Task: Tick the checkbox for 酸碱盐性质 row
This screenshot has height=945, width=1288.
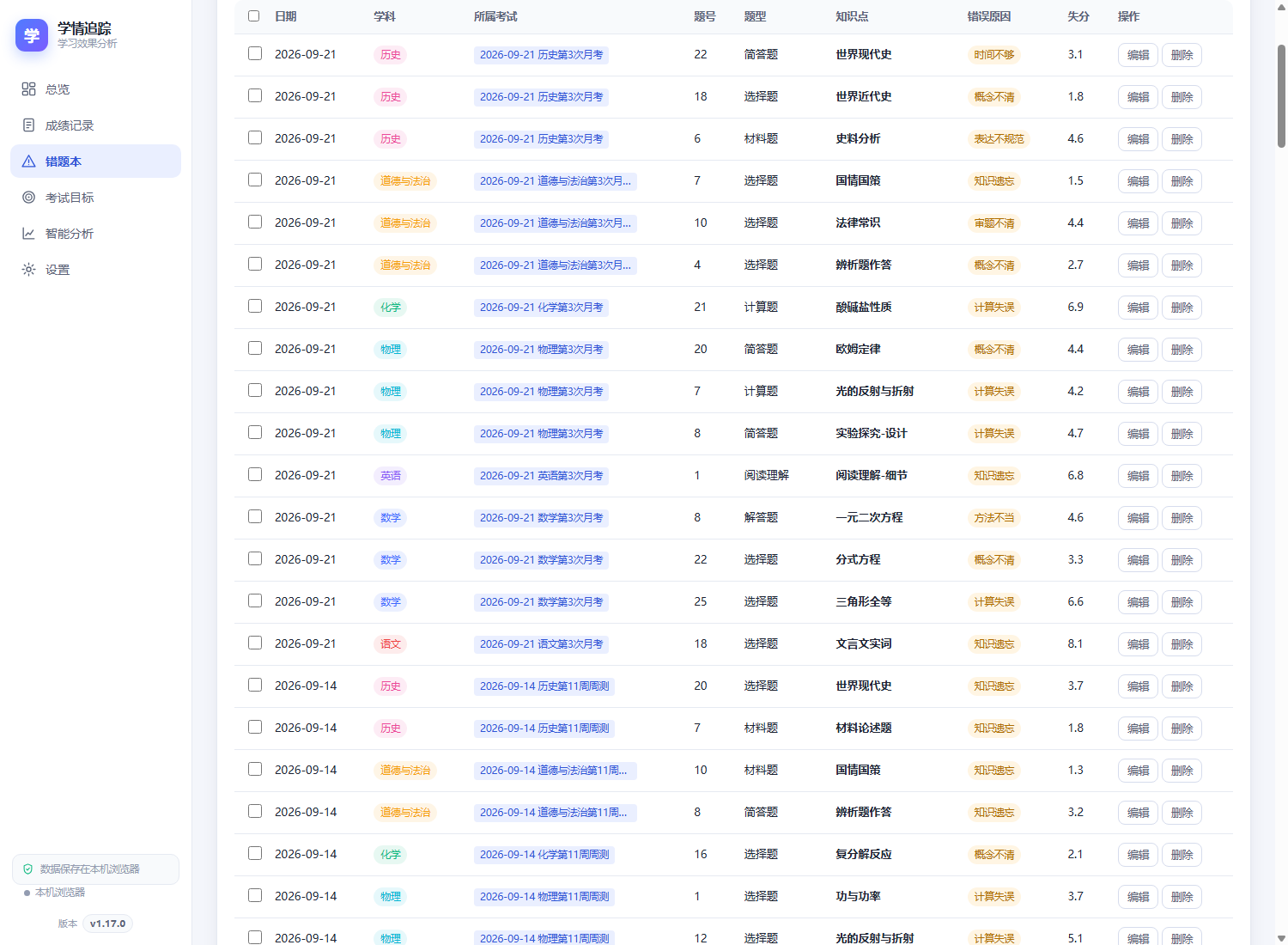Action: click(255, 306)
